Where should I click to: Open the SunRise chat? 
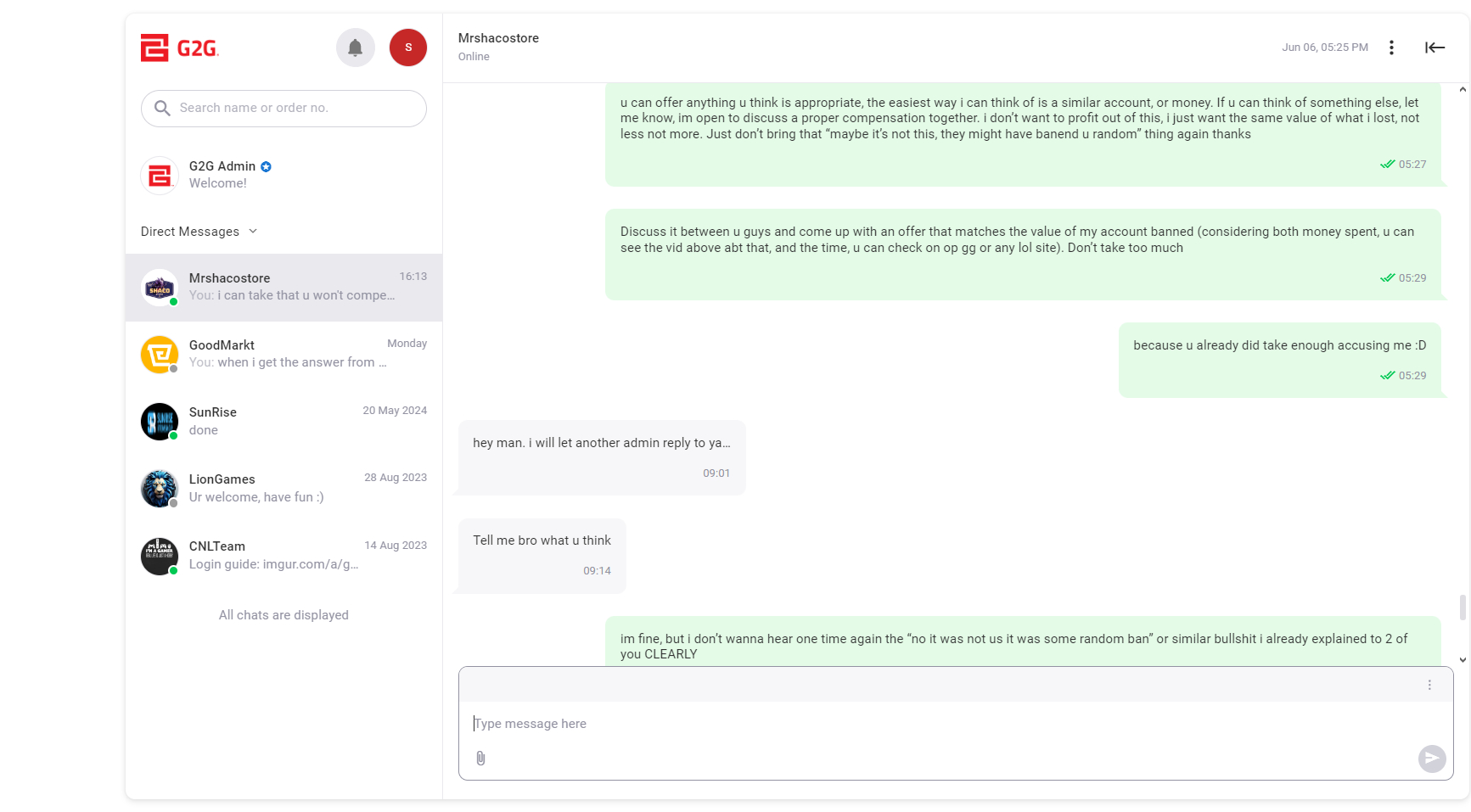pyautogui.click(x=284, y=421)
